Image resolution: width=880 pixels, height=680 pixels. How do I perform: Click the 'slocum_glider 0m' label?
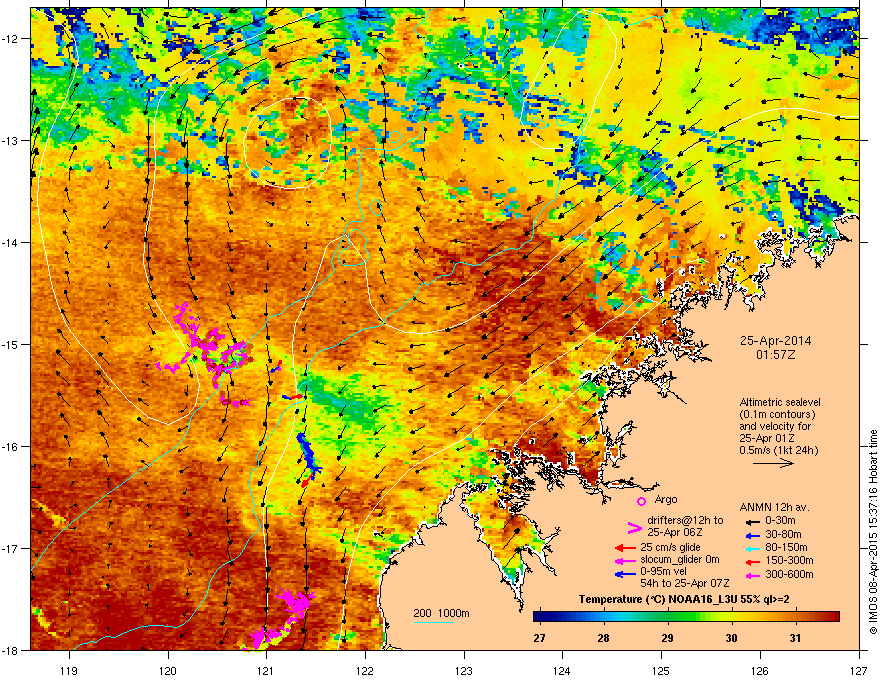(x=680, y=560)
